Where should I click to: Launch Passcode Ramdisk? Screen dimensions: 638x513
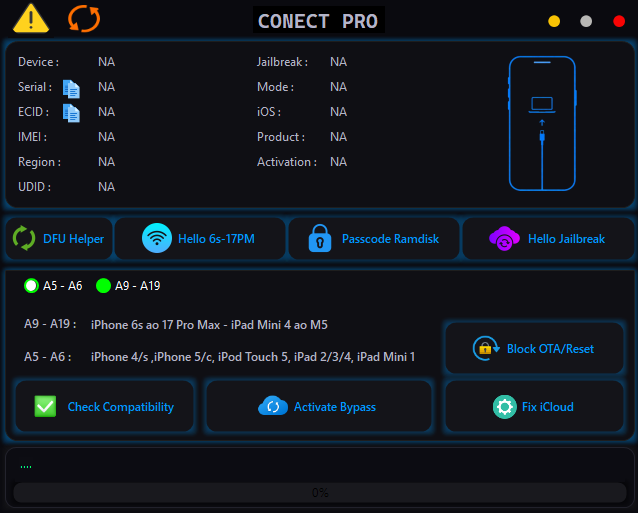coord(374,238)
